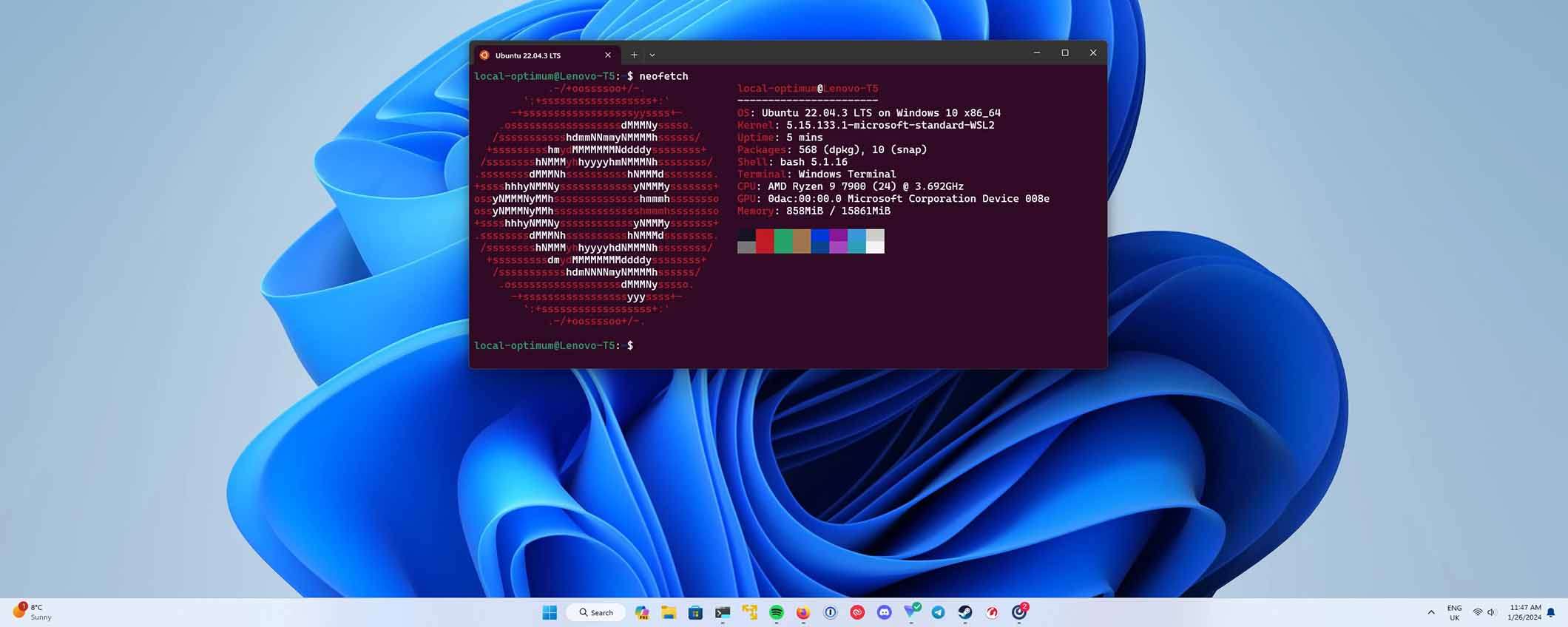
Task: Close the Windows Terminal window
Action: point(1093,52)
